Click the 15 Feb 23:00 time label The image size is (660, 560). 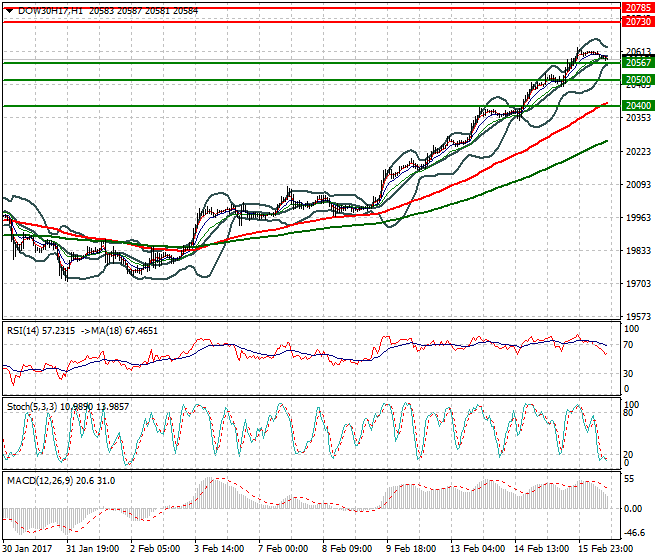pos(605,549)
